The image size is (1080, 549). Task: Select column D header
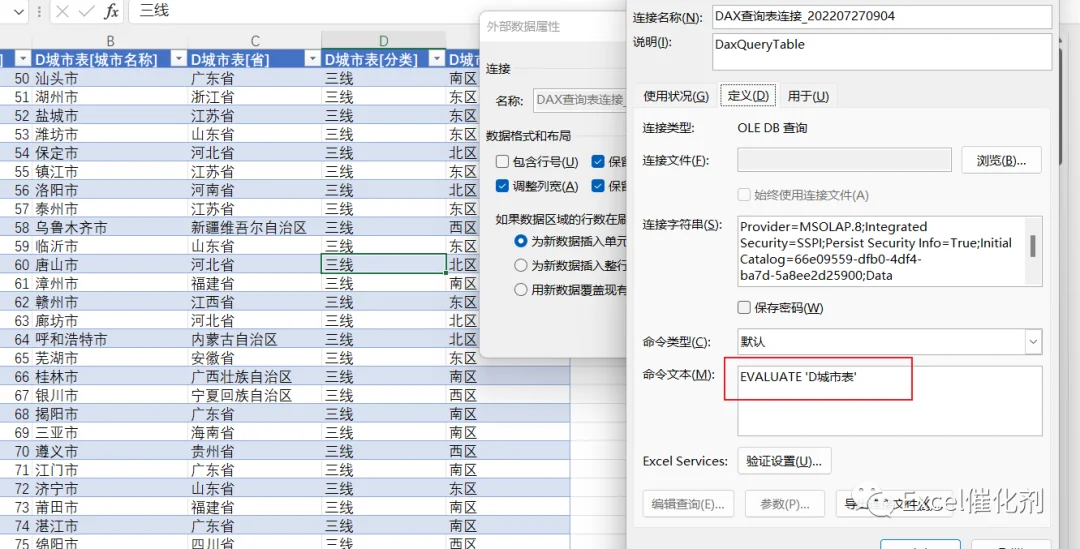384,41
